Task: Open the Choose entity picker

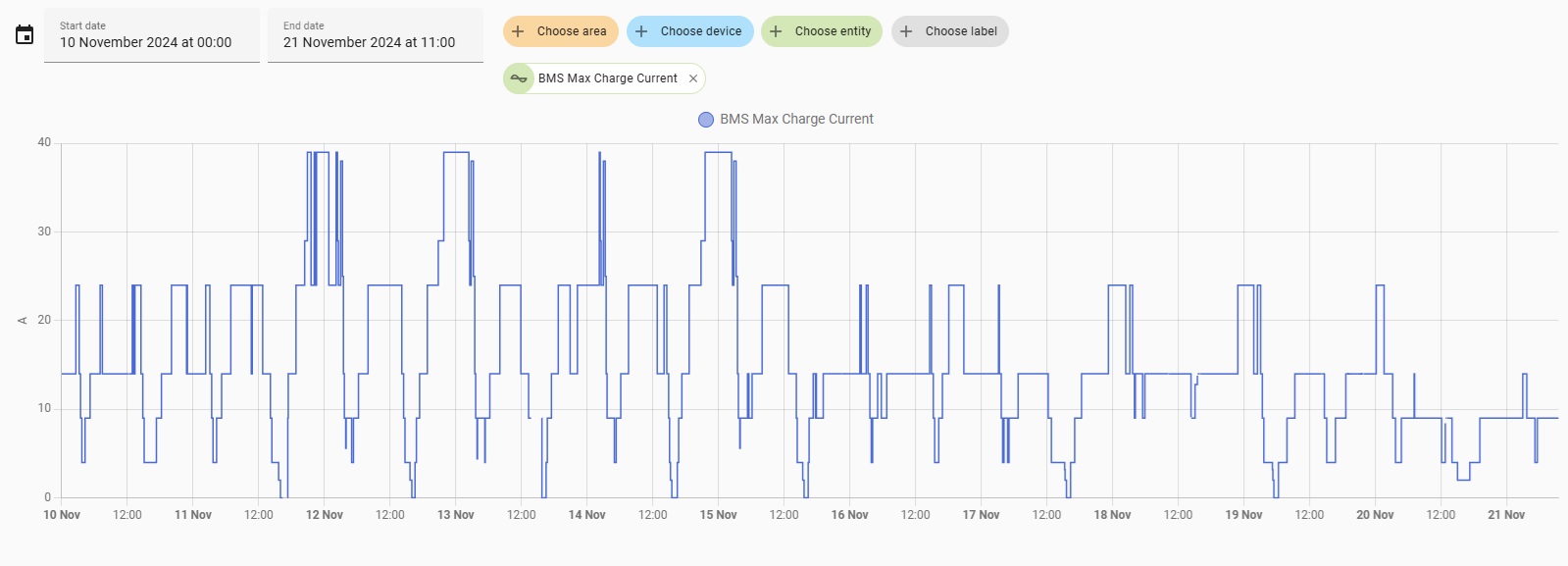Action: coord(833,31)
